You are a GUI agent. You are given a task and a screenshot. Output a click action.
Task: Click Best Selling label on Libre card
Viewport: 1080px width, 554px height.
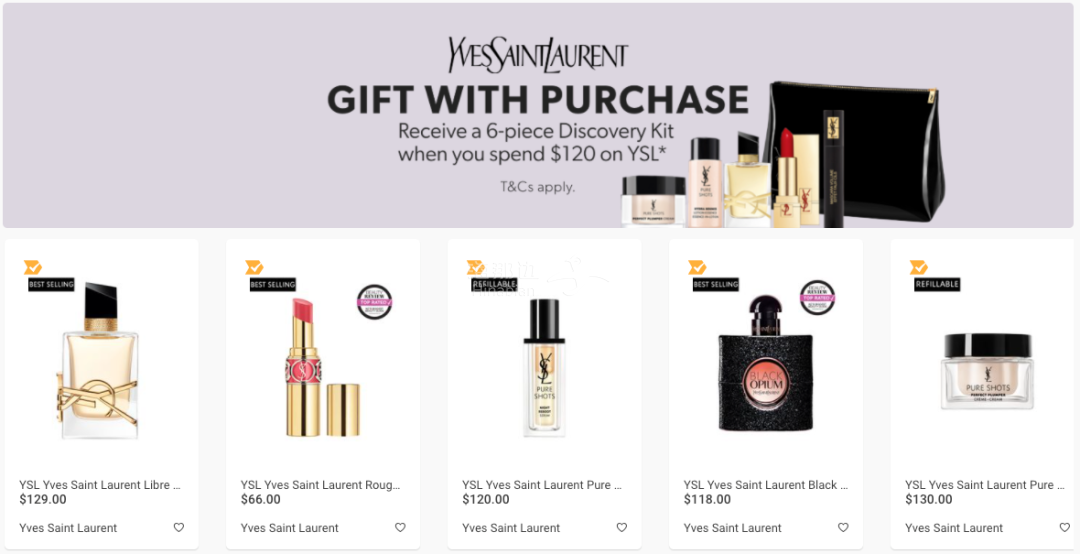pyautogui.click(x=52, y=284)
